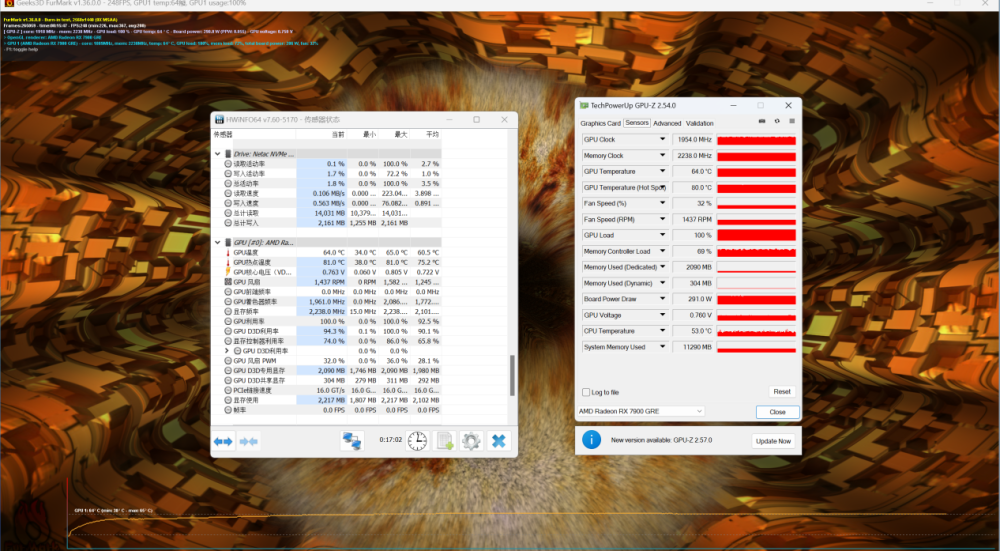The height and width of the screenshot is (551, 1000).
Task: Collapse the GPU [#0]: AMD Radeon sensor group
Action: 217,242
